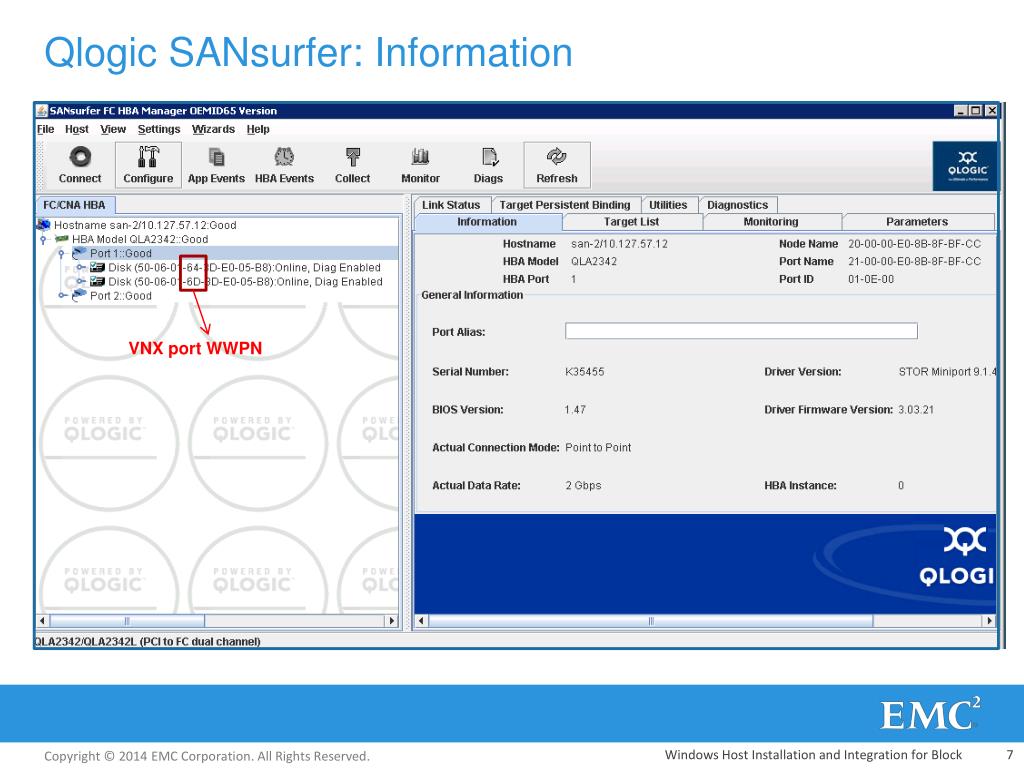Image resolution: width=1024 pixels, height=768 pixels.
Task: Switch to the Monitoring tab
Action: pos(771,222)
